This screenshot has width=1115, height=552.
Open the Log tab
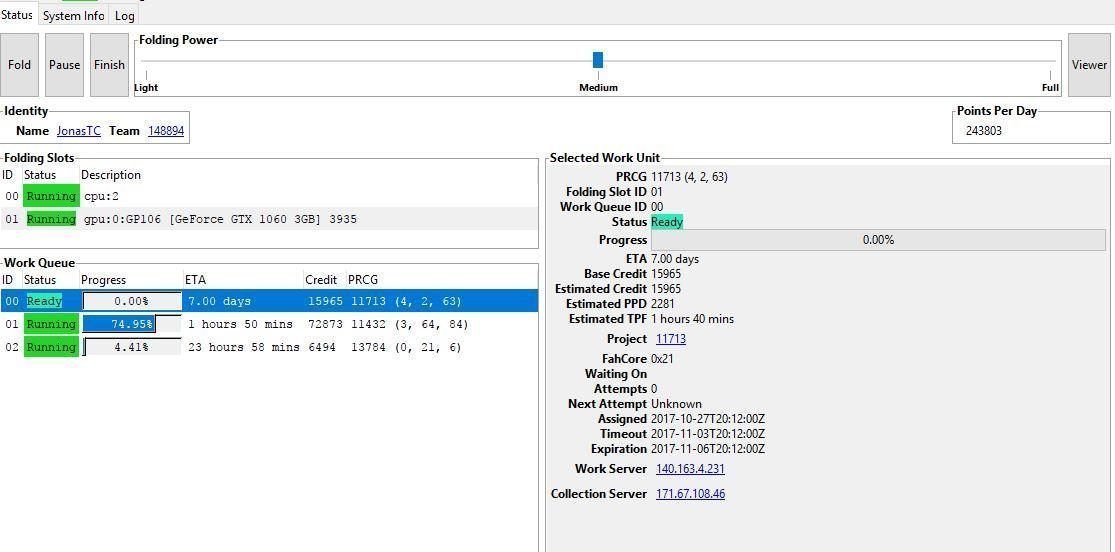point(124,16)
